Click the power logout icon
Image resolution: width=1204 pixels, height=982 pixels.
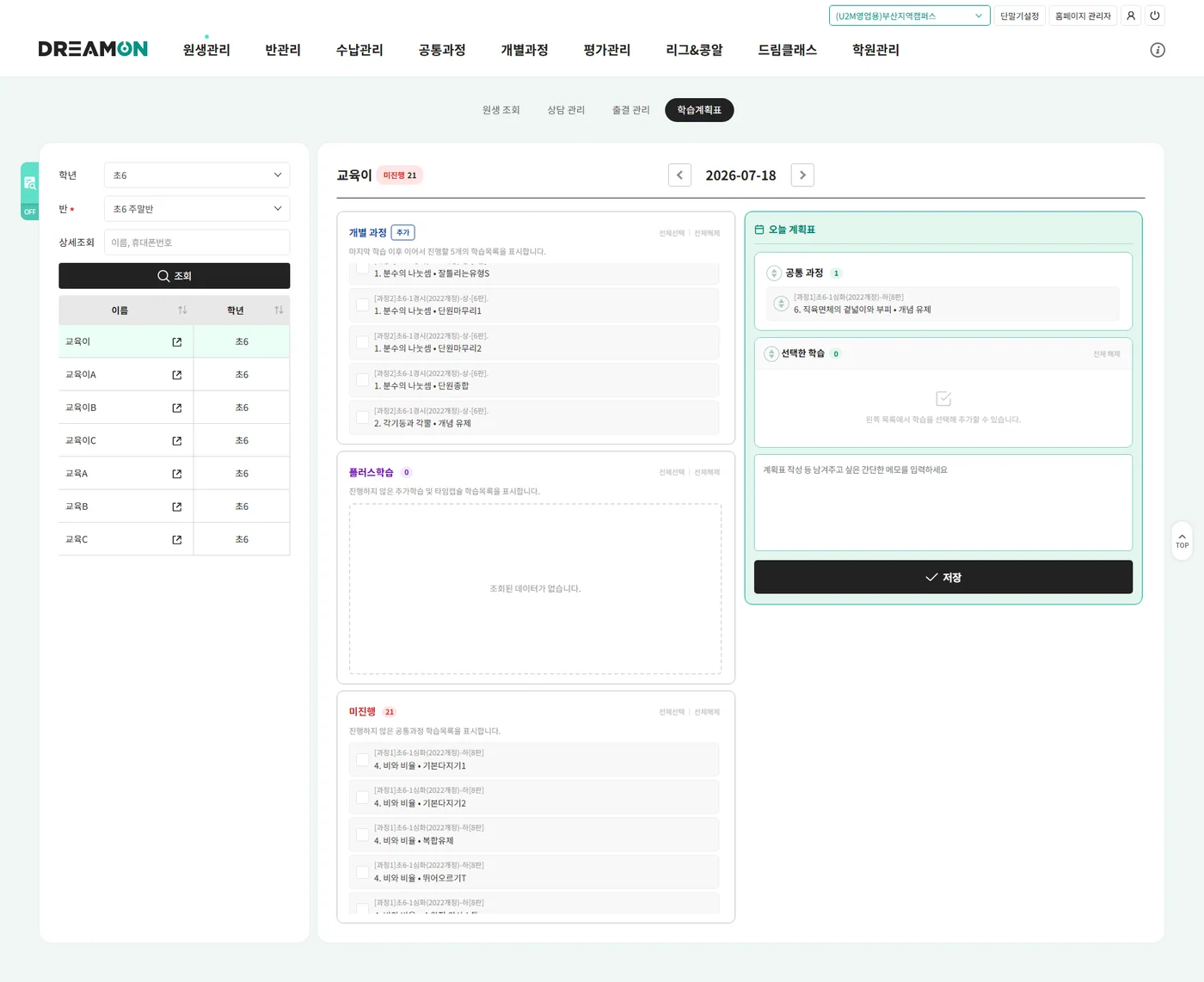pos(1155,15)
